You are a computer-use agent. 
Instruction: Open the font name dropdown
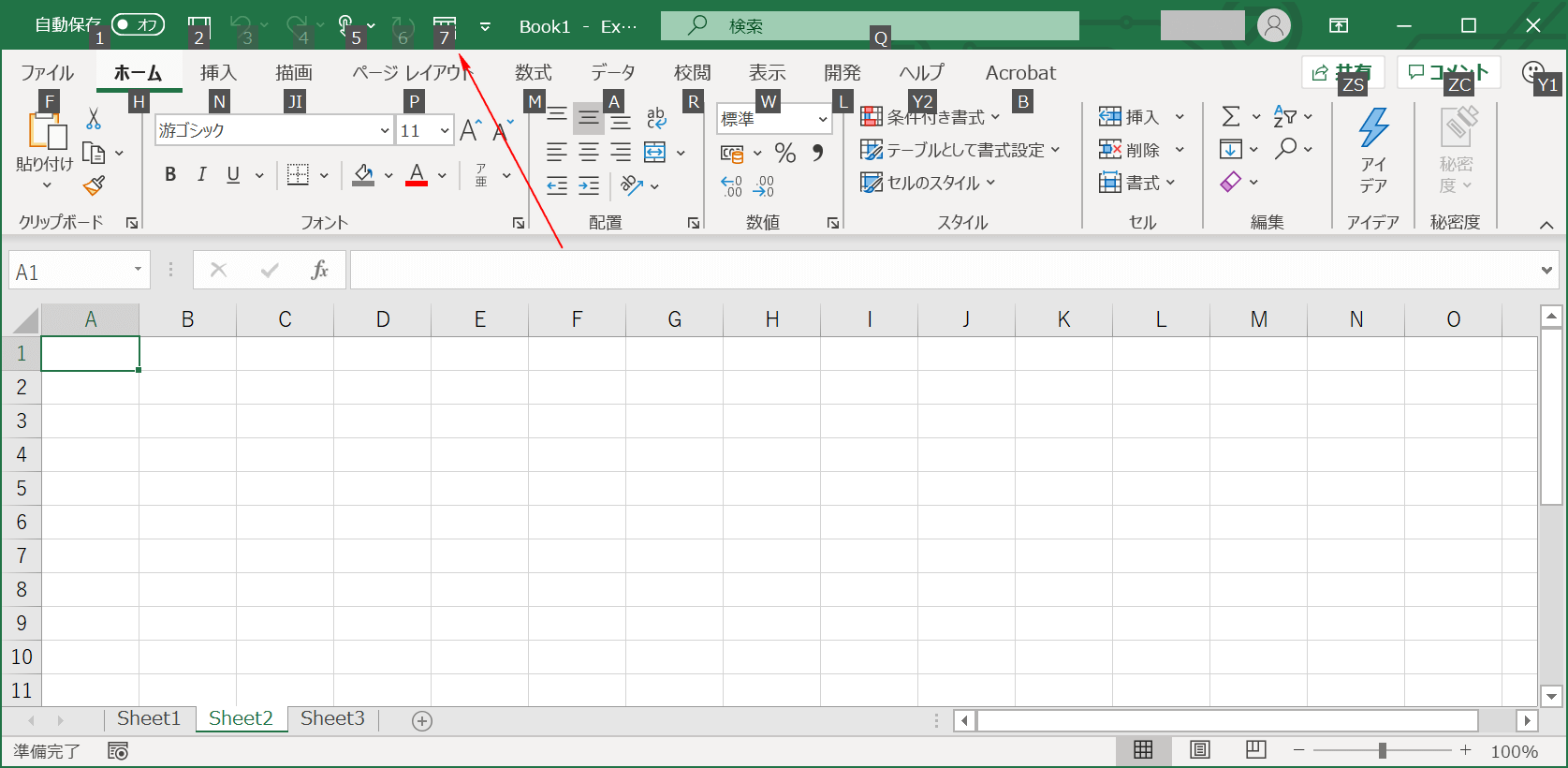[384, 131]
